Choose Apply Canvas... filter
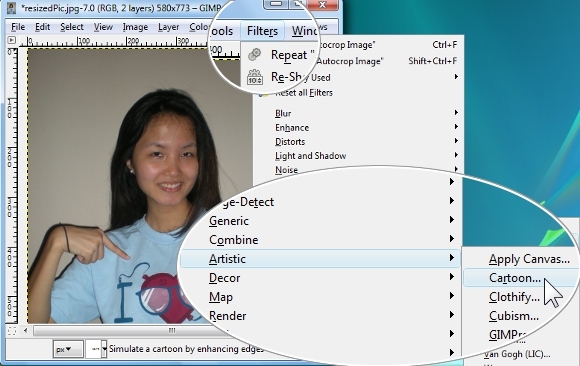This screenshot has width=580, height=366. pos(529,259)
